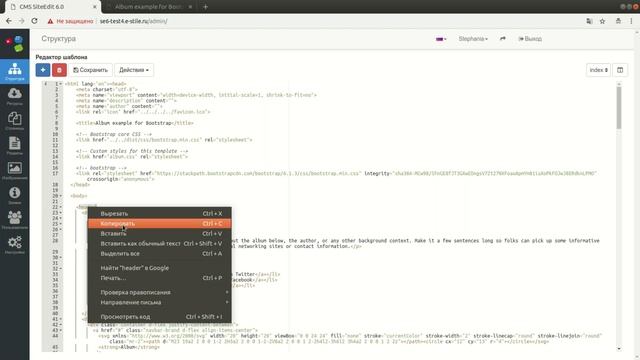Click the 'Редактор шаблона' heading
This screenshot has width=640, height=360.
pyautogui.click(x=61, y=57)
